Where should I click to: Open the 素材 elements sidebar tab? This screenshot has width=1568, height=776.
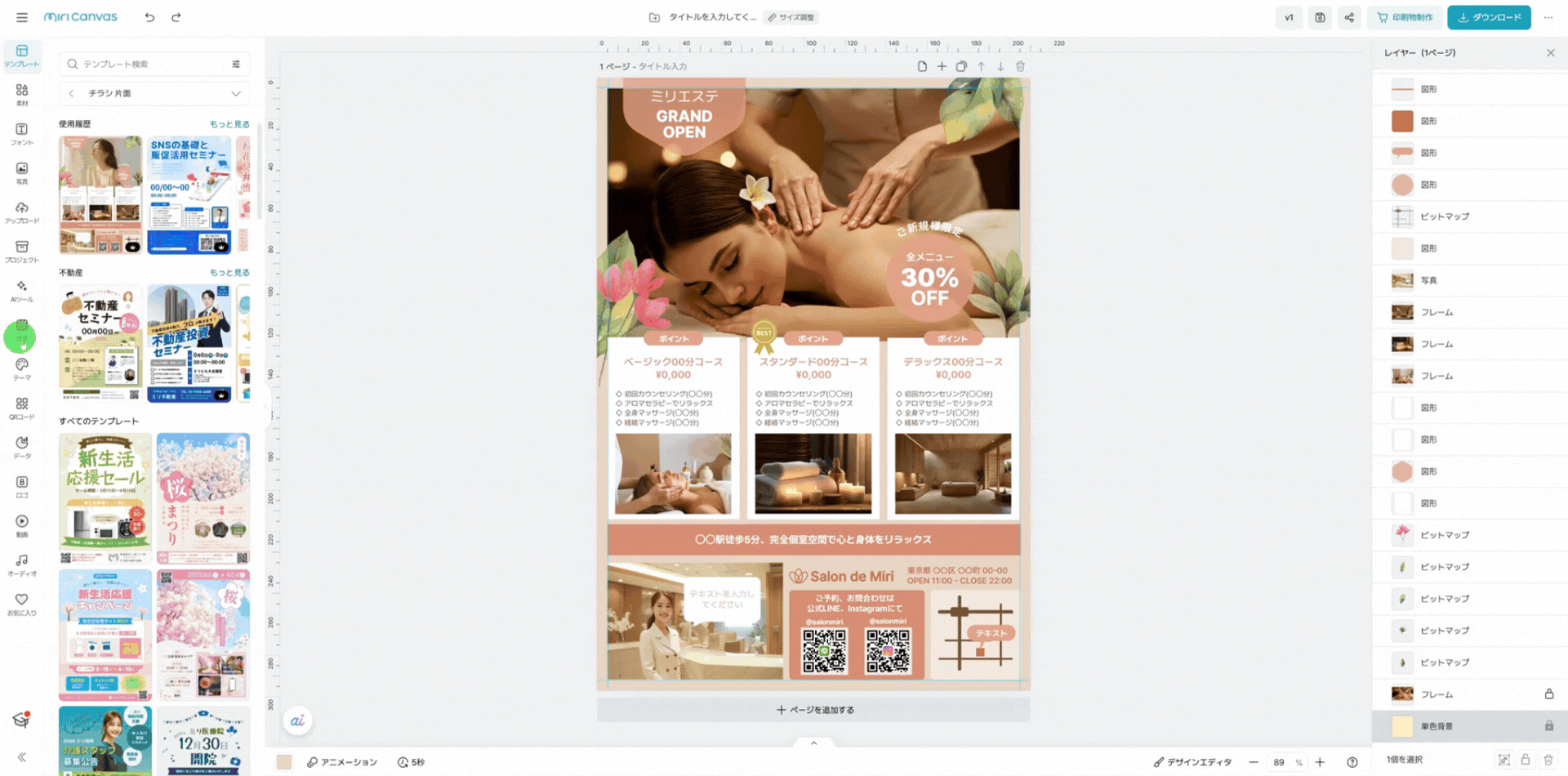(22, 95)
